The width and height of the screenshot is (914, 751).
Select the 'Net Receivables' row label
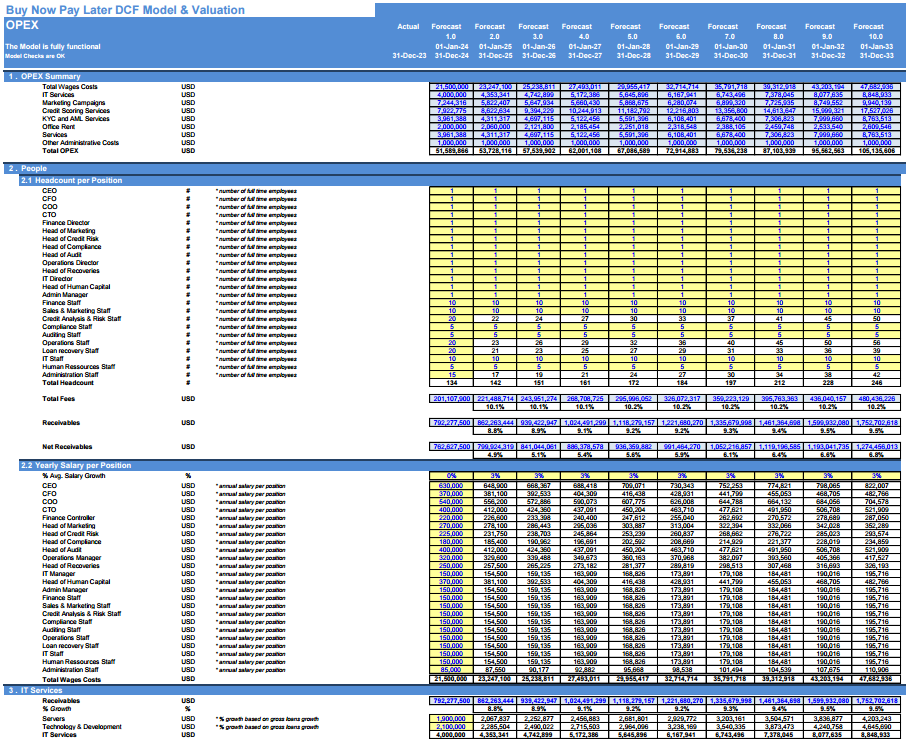67,447
